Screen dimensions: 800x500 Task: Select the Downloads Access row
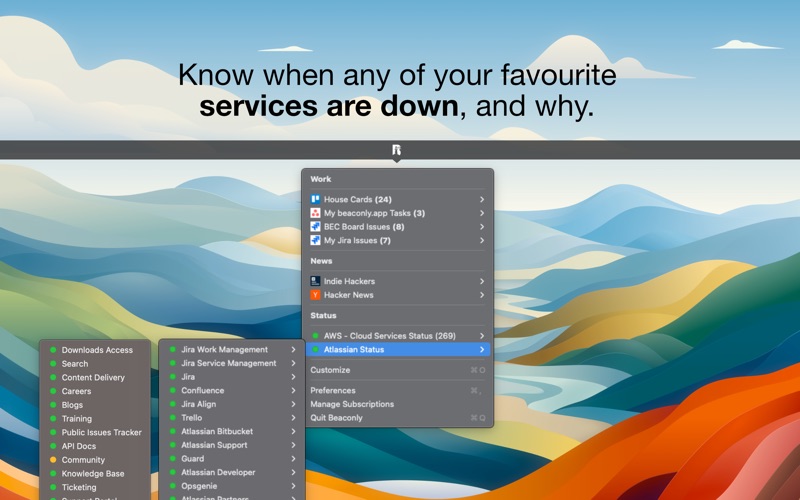[x=95, y=350]
